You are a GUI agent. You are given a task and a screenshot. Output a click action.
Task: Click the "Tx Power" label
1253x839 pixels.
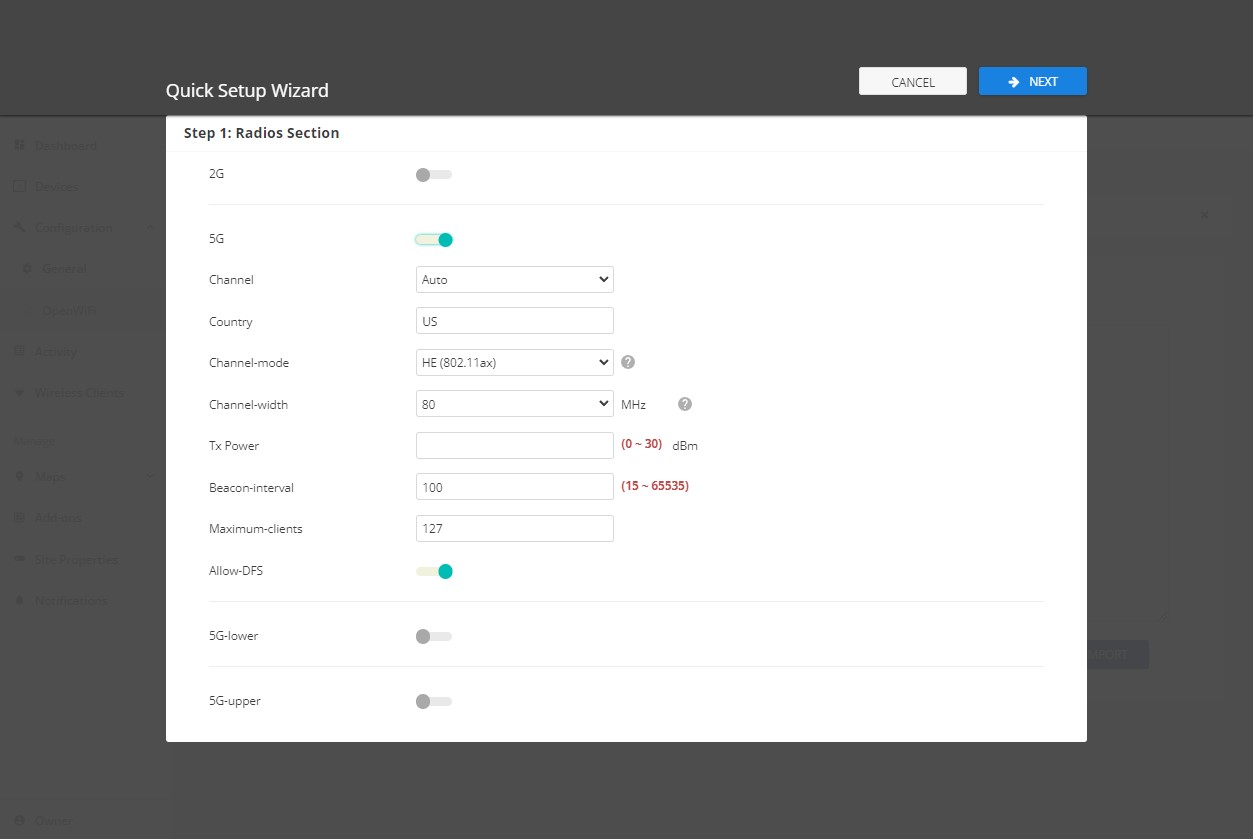(234, 446)
